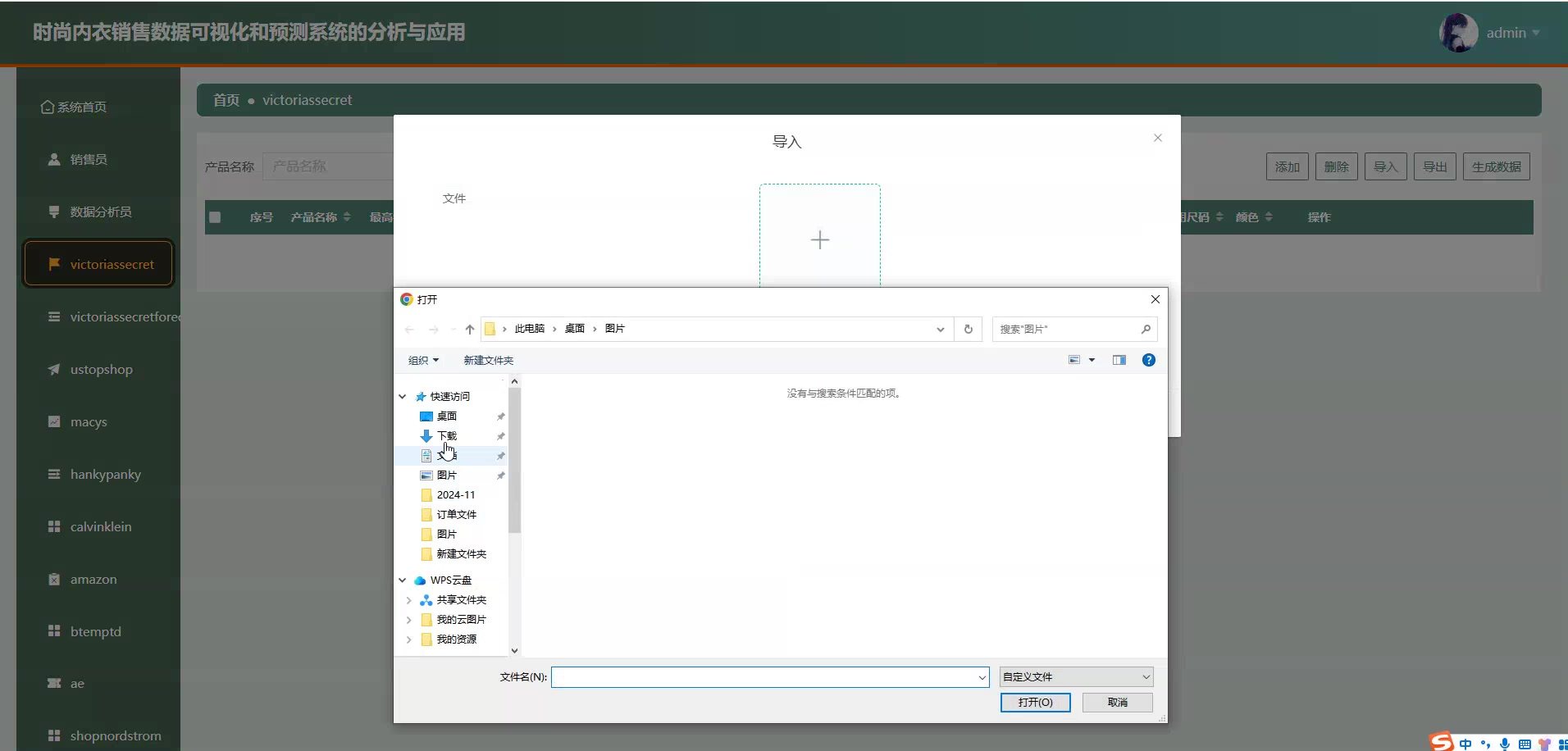The image size is (1568, 751).
Task: Collapse the 快速访问 tree node
Action: pos(403,396)
